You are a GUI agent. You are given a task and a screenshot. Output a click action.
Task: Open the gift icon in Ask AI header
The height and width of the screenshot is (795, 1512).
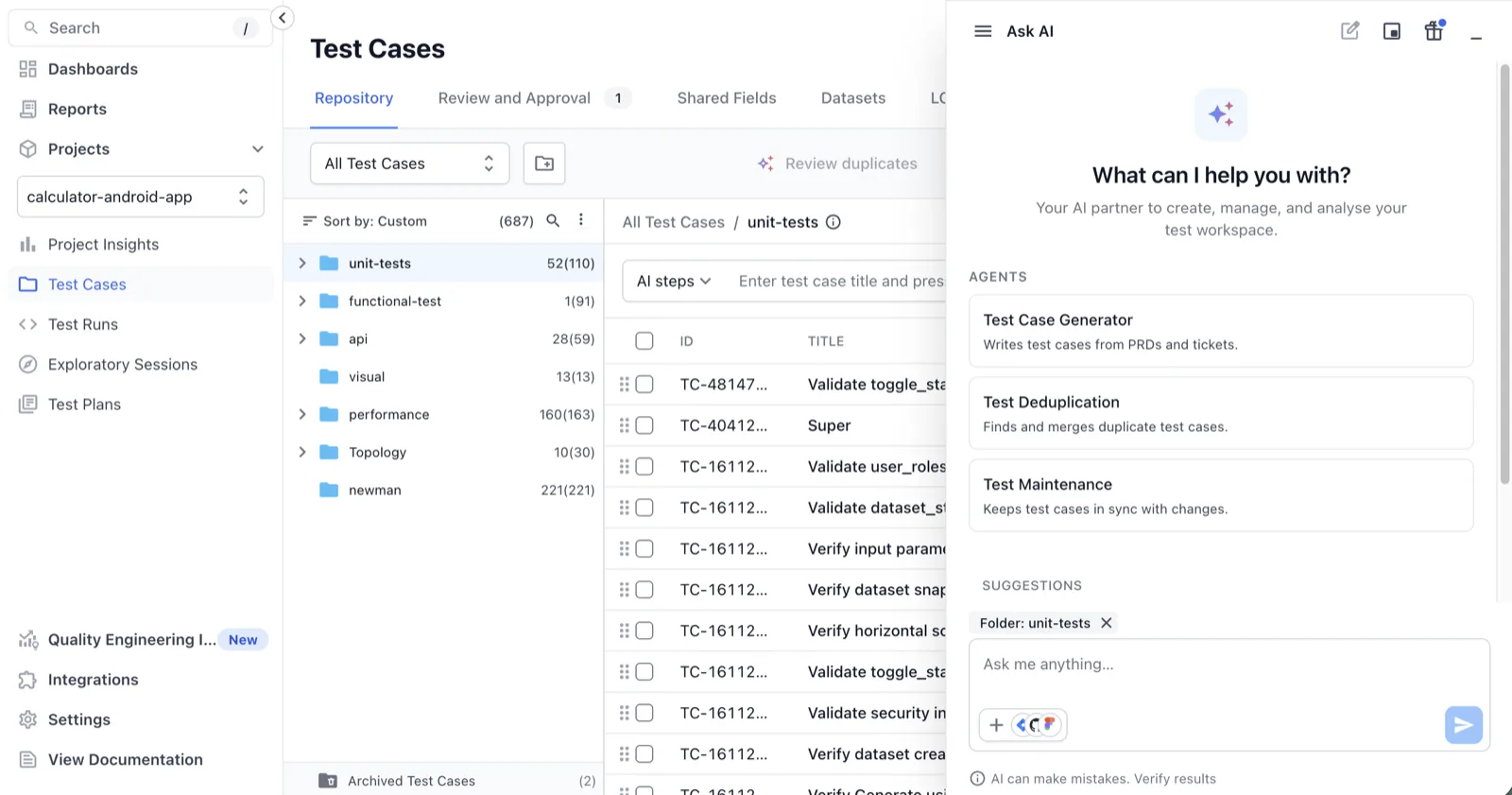(x=1434, y=31)
